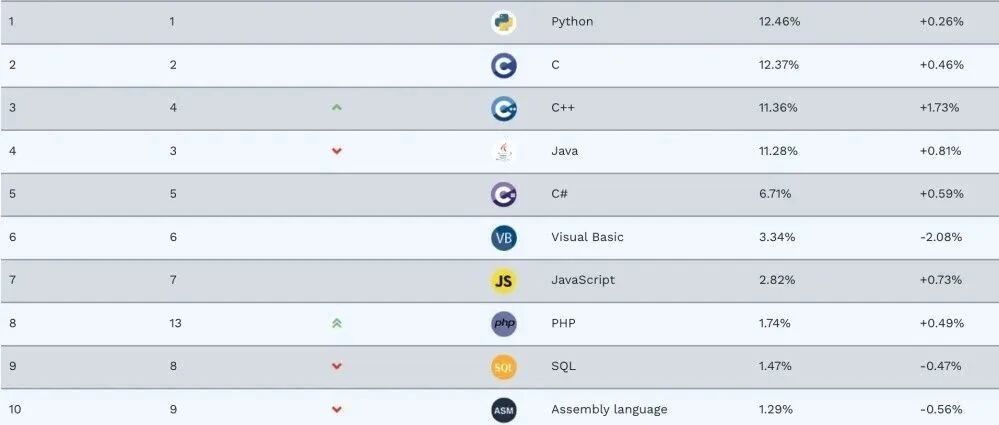The image size is (999, 425).
Task: Click the green up arrow in C++ row
Action: pyautogui.click(x=337, y=108)
